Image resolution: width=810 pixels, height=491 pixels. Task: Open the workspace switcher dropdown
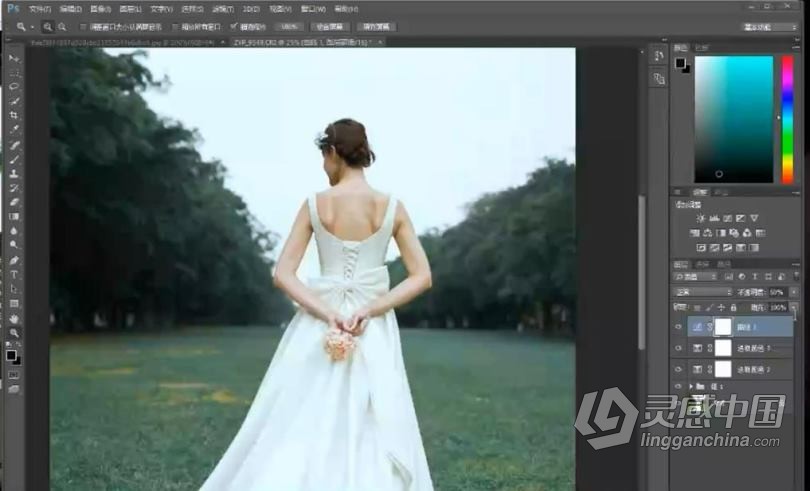point(770,27)
